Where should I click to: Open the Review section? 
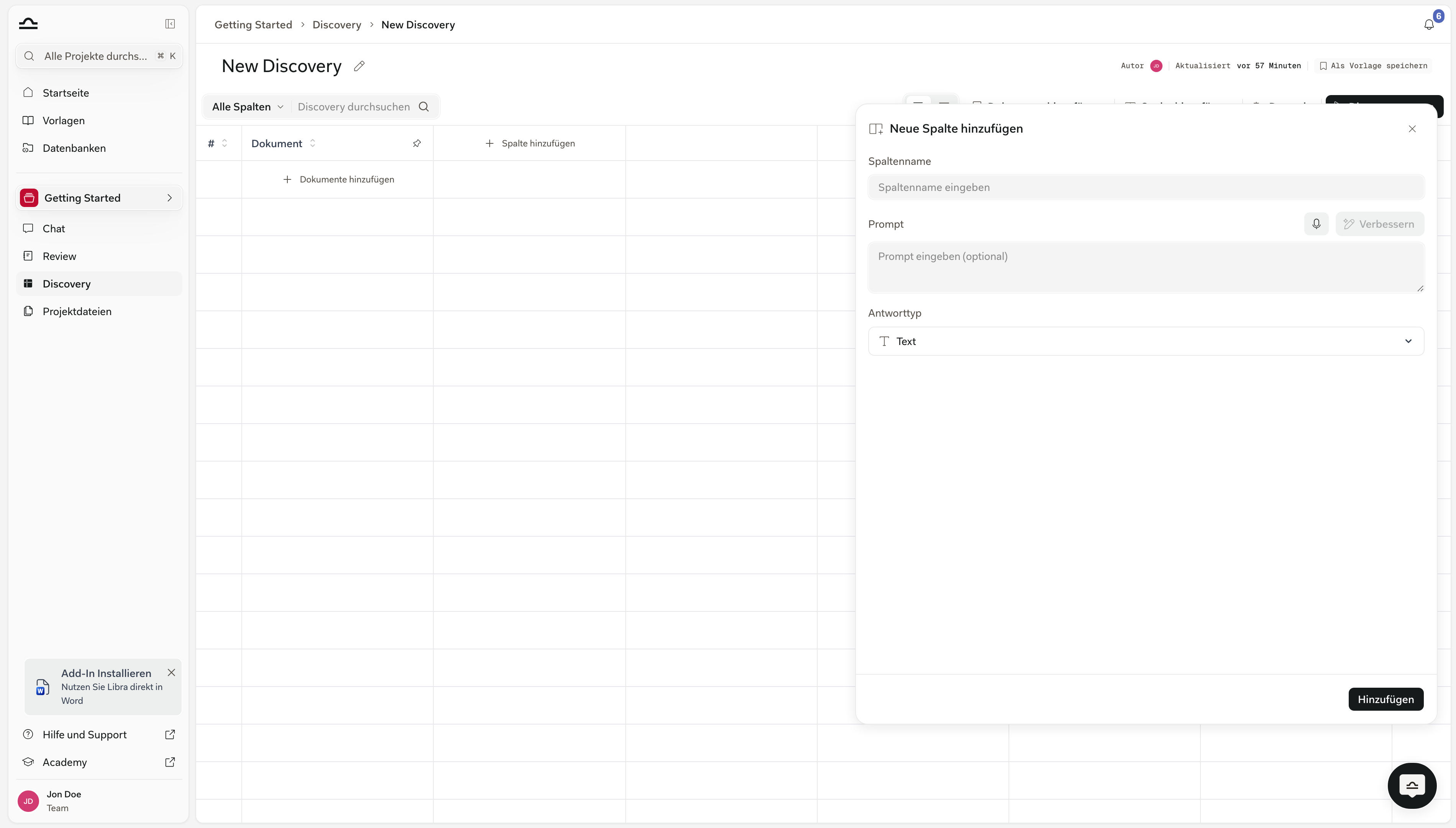(x=99, y=256)
